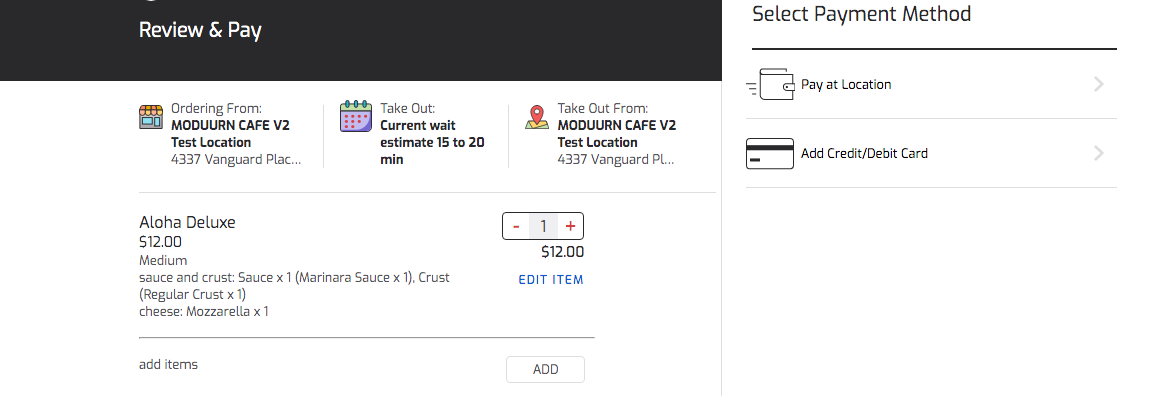Increase Aloha Deluxe quantity with plus

570,227
